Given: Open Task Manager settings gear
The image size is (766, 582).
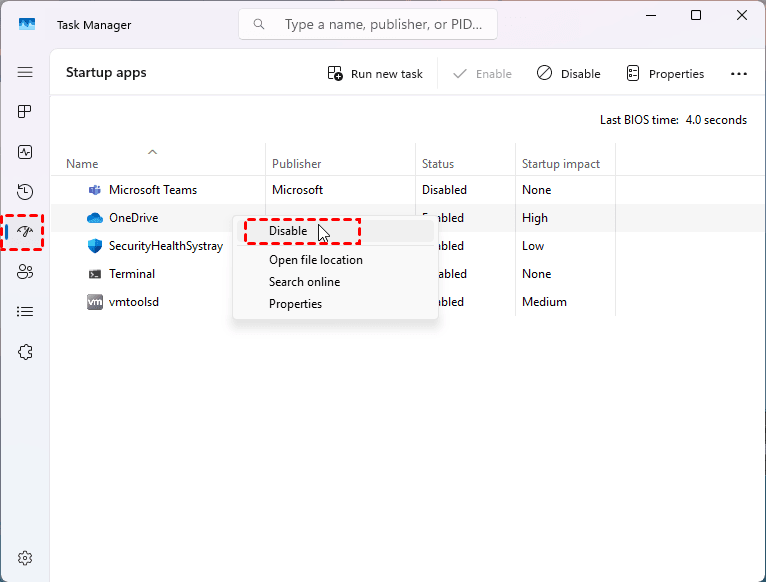Looking at the screenshot, I should click(x=25, y=558).
